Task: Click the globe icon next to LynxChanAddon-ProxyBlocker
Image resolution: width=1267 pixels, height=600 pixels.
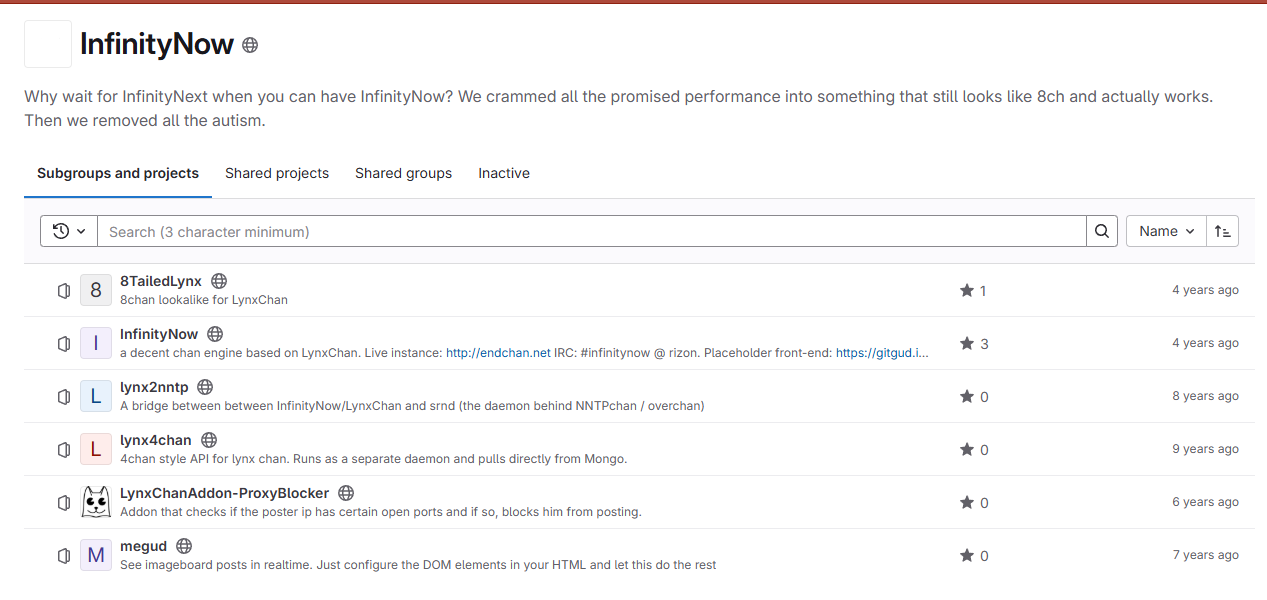Action: 346,493
